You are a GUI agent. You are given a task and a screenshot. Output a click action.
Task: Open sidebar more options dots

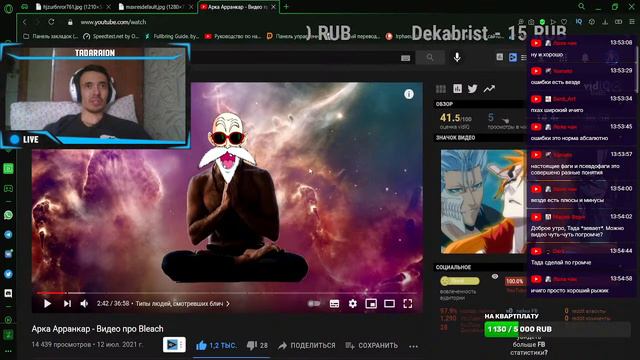8,351
